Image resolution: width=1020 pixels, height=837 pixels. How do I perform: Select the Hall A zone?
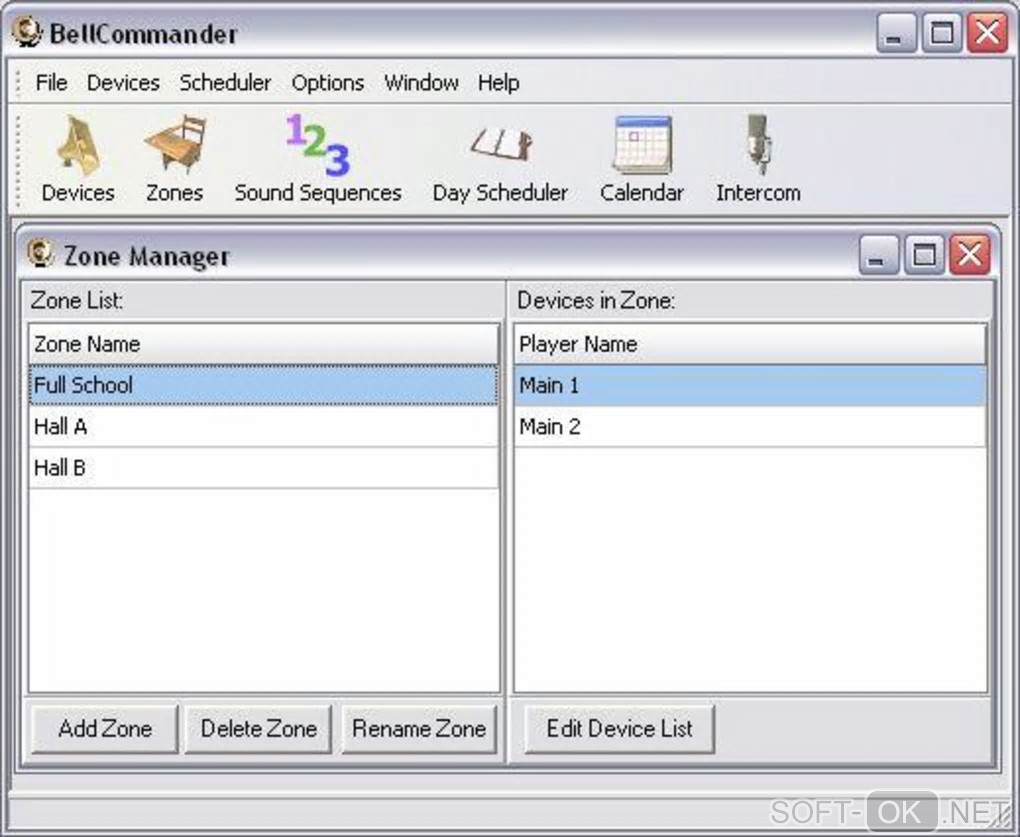[263, 427]
